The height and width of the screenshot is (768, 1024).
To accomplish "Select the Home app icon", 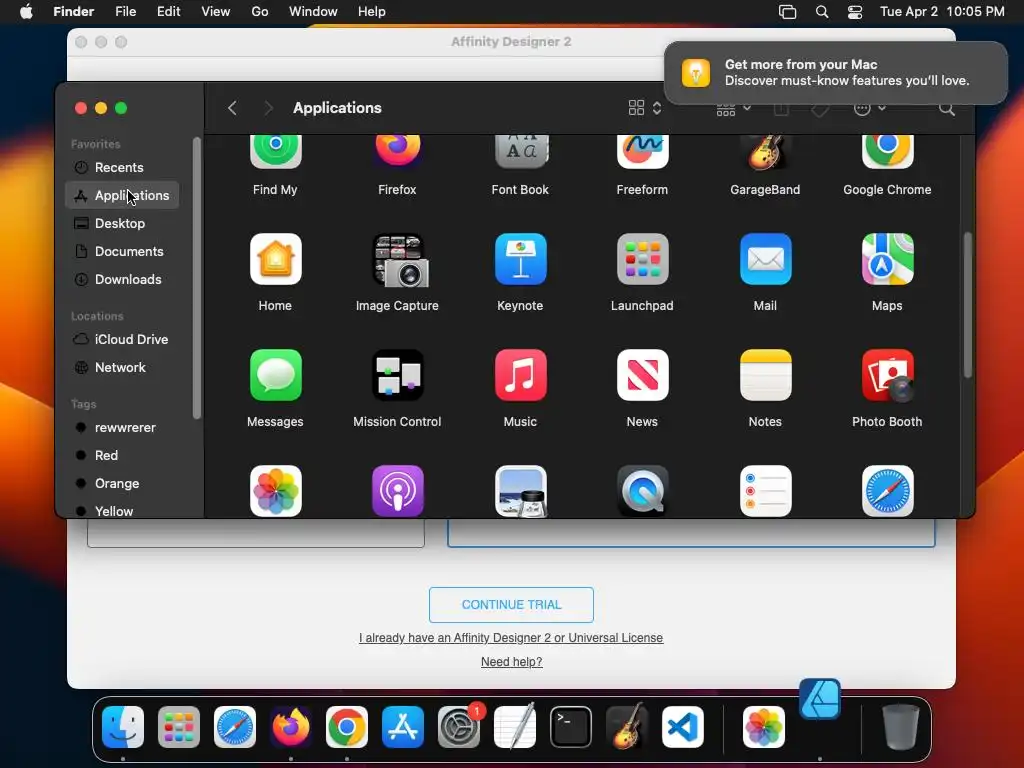I will pyautogui.click(x=276, y=259).
